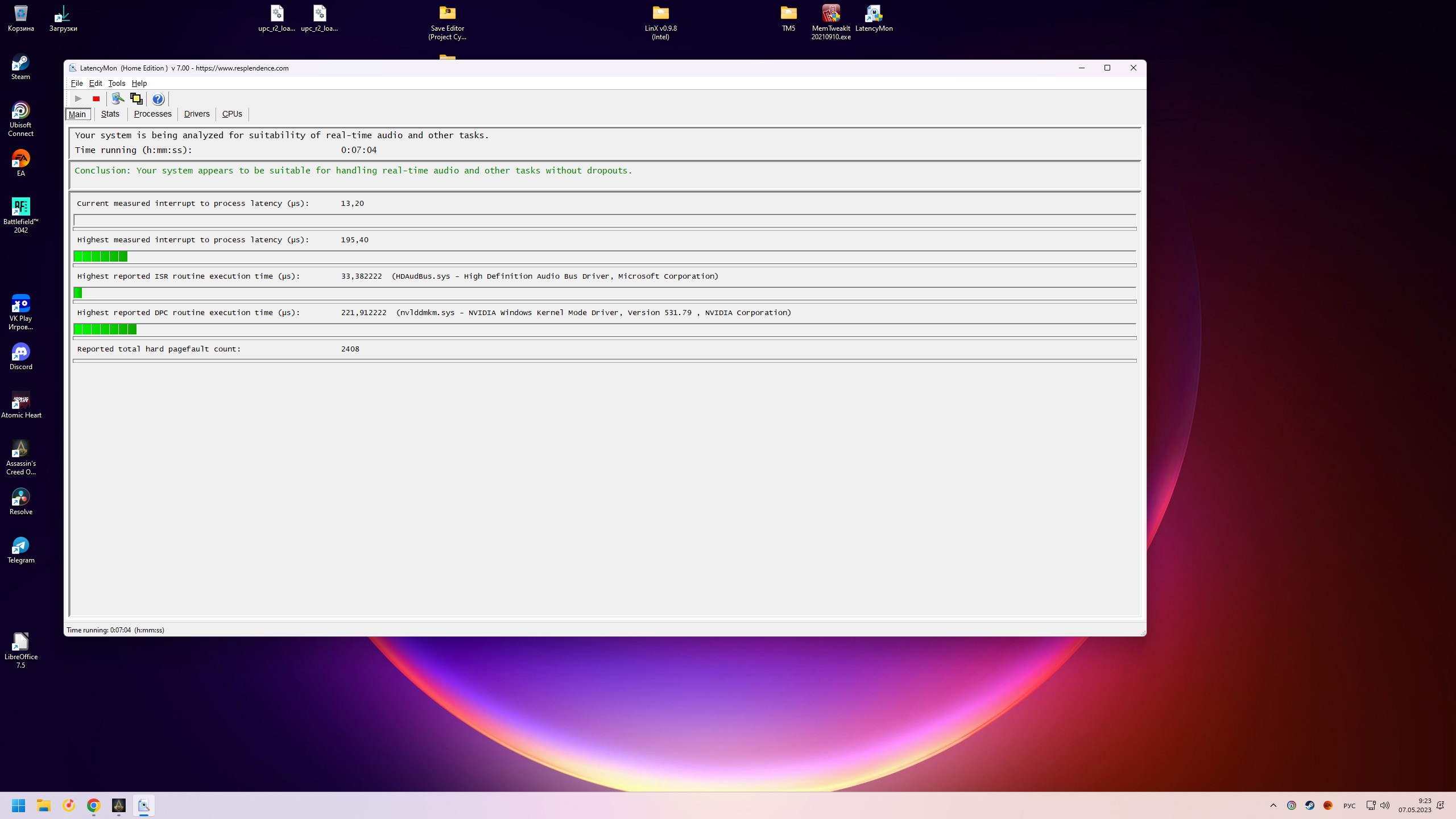Click the Windows Start button
The width and height of the screenshot is (1456, 819).
pyautogui.click(x=18, y=805)
